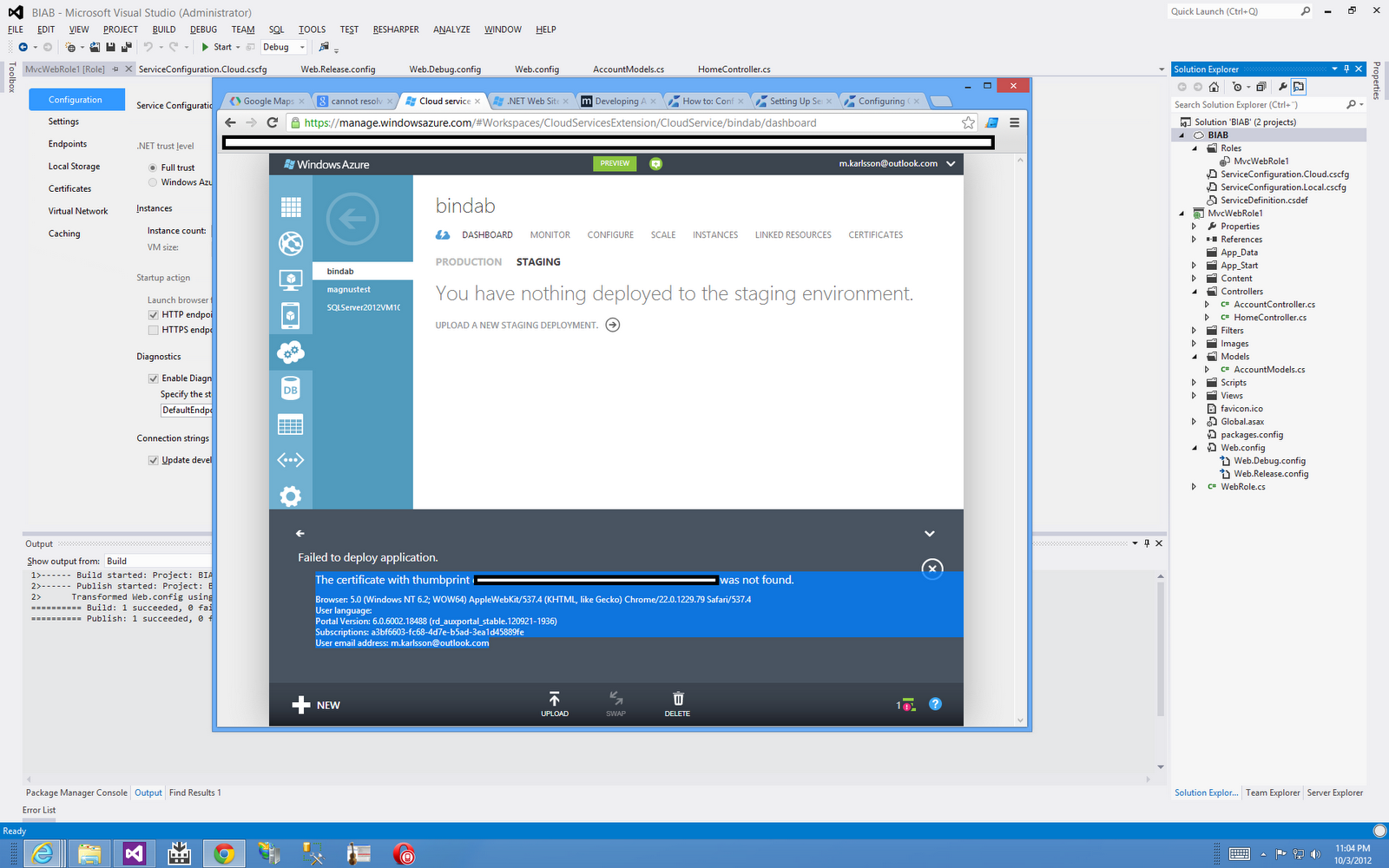Viewport: 1389px width, 868px height.
Task: Select magnustest in the cloud services list
Action: tap(349, 290)
